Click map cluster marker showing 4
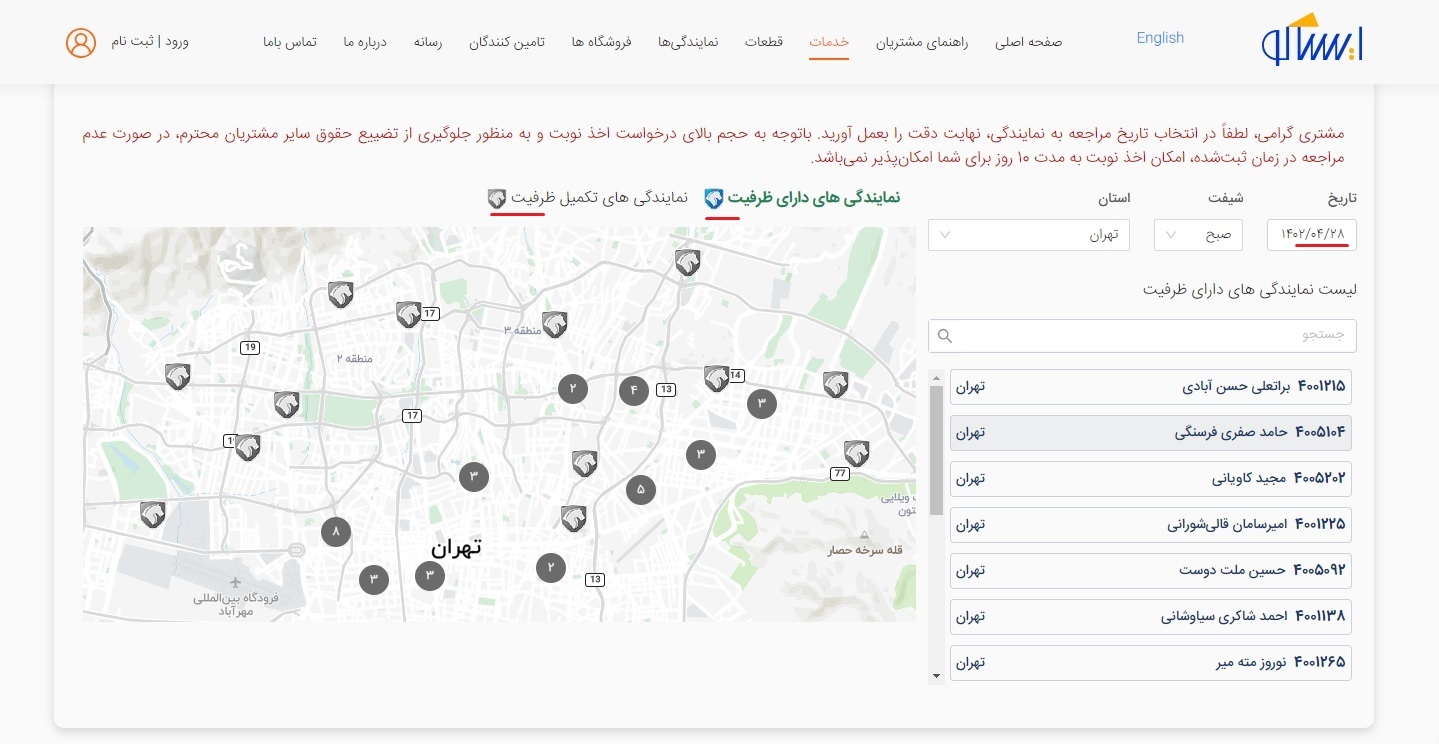 pos(633,390)
